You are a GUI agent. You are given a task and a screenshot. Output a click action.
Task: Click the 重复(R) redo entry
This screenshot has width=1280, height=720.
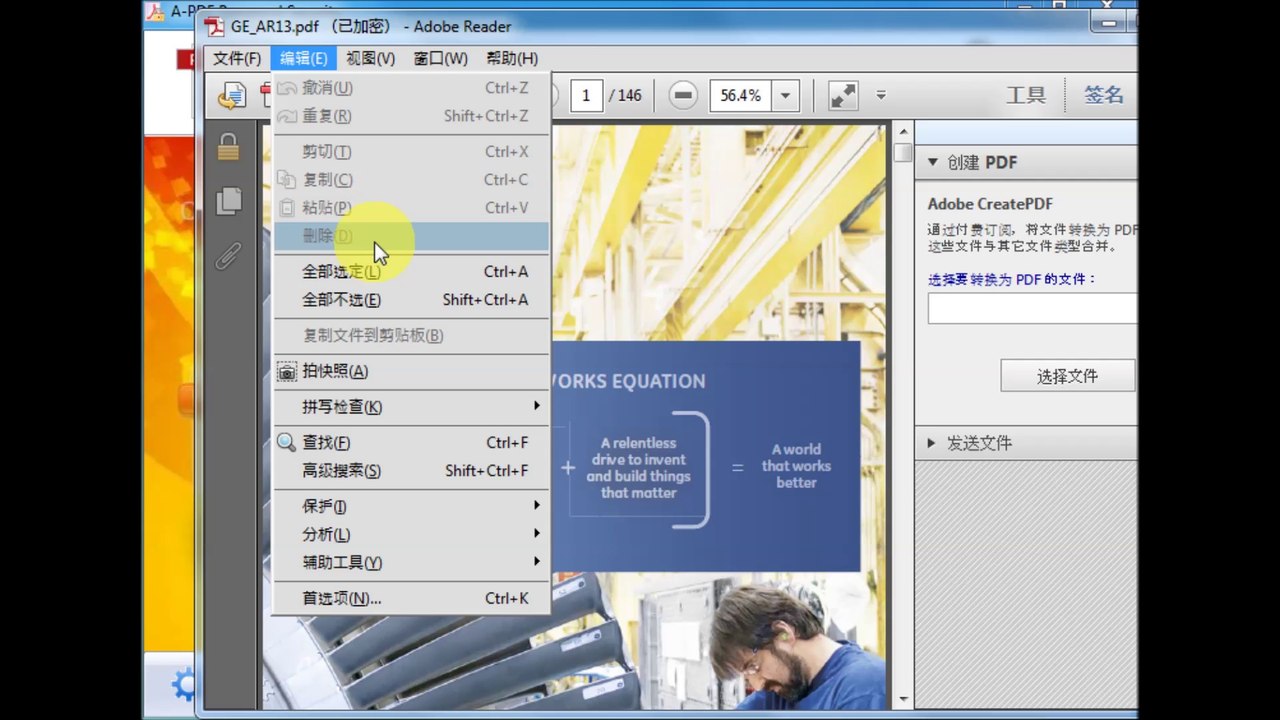point(411,116)
